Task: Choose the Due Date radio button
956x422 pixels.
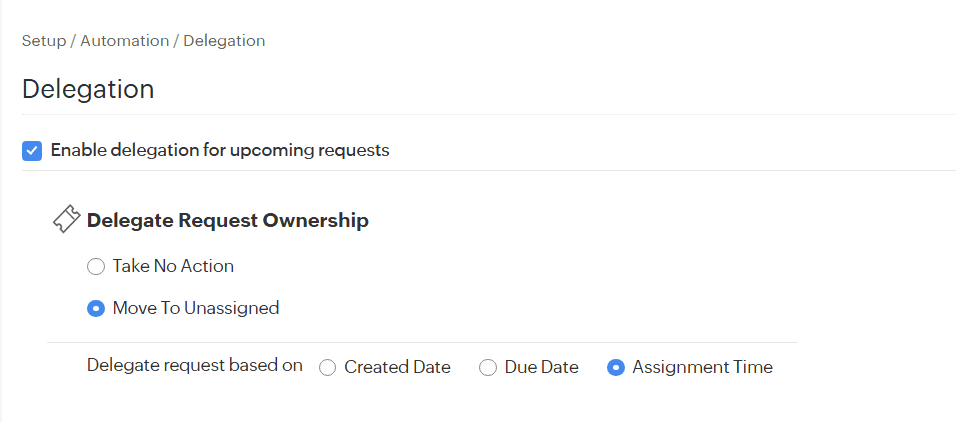Action: 488,368
